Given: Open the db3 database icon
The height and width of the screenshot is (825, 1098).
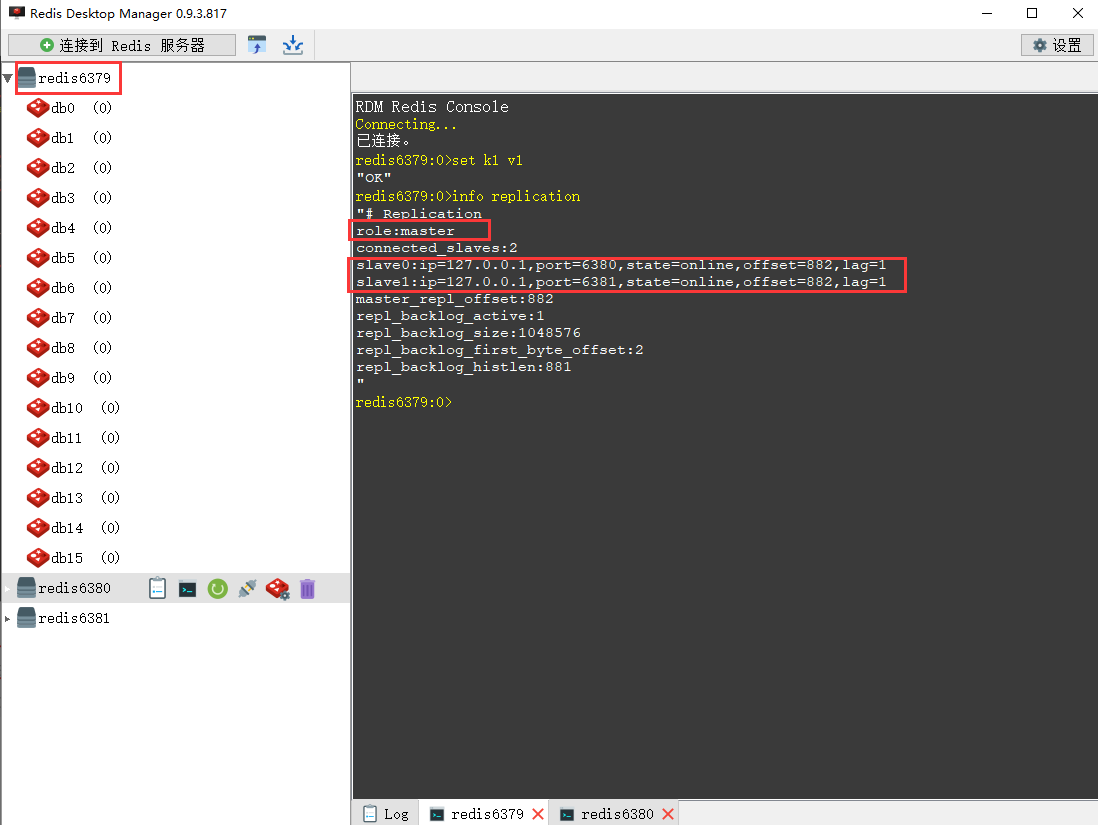Looking at the screenshot, I should [x=37, y=198].
